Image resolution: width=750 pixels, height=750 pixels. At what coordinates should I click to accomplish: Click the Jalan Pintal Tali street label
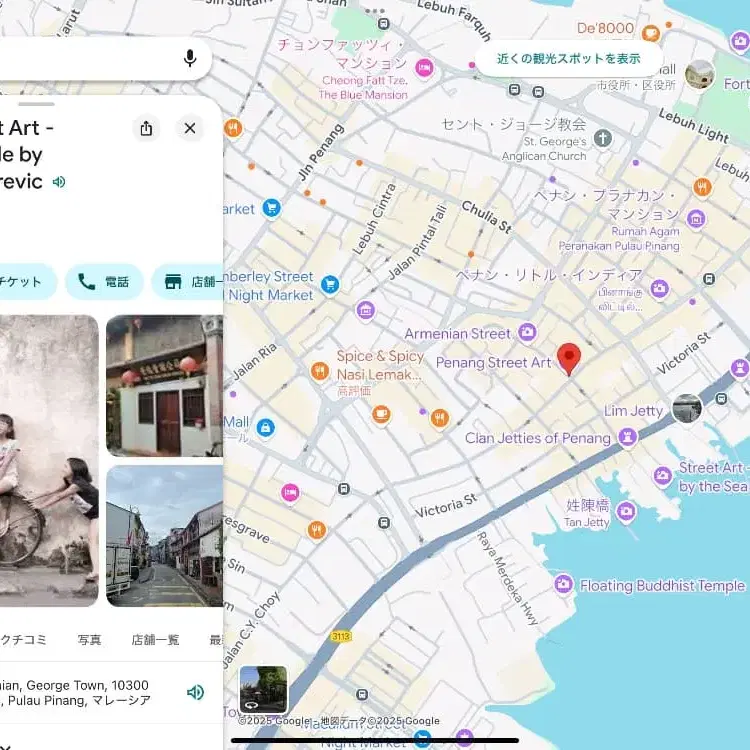click(x=417, y=242)
